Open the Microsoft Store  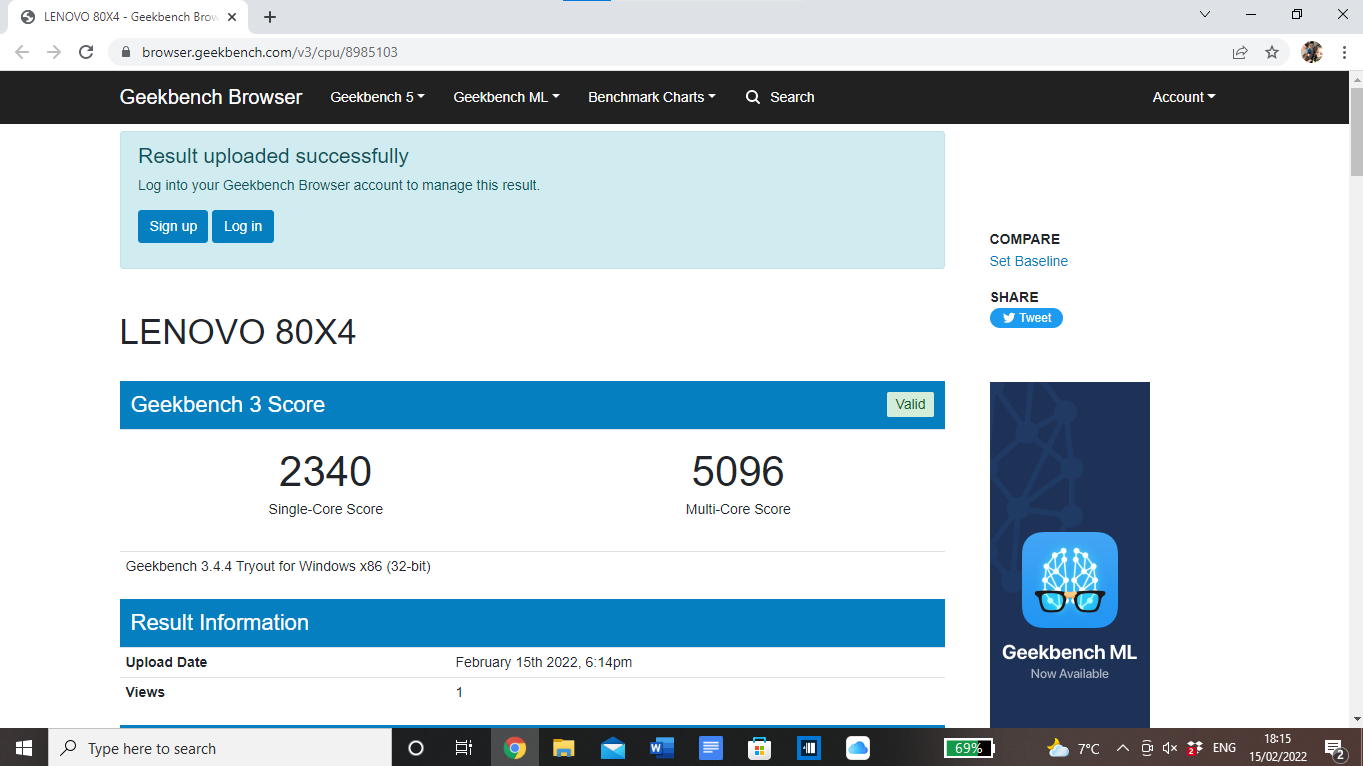click(760, 747)
